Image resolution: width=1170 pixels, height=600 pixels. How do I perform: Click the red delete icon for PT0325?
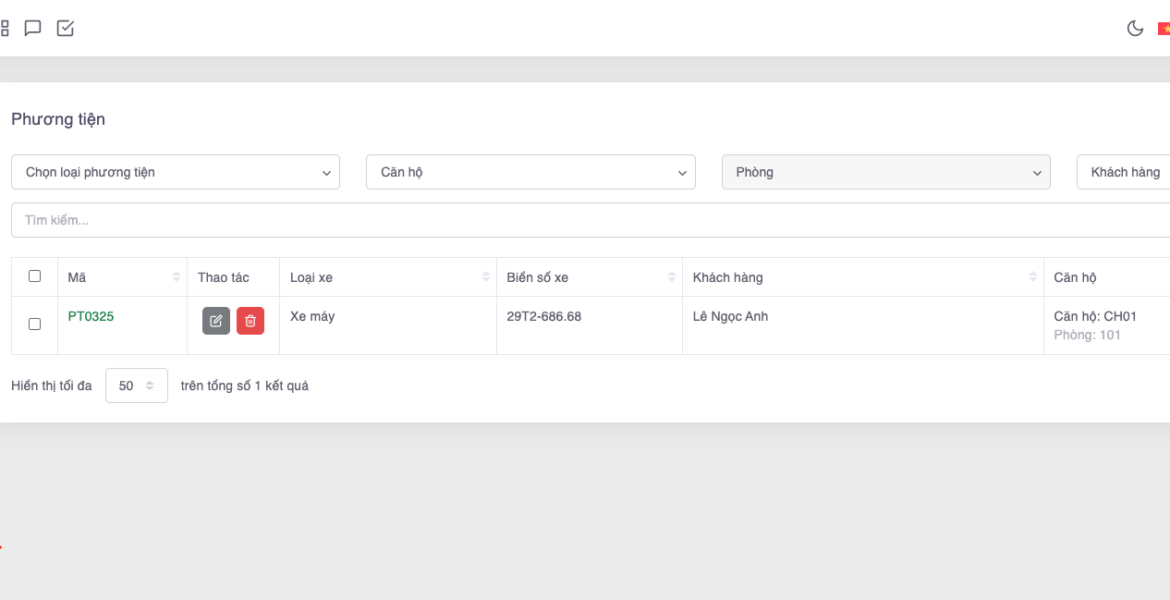(x=250, y=321)
